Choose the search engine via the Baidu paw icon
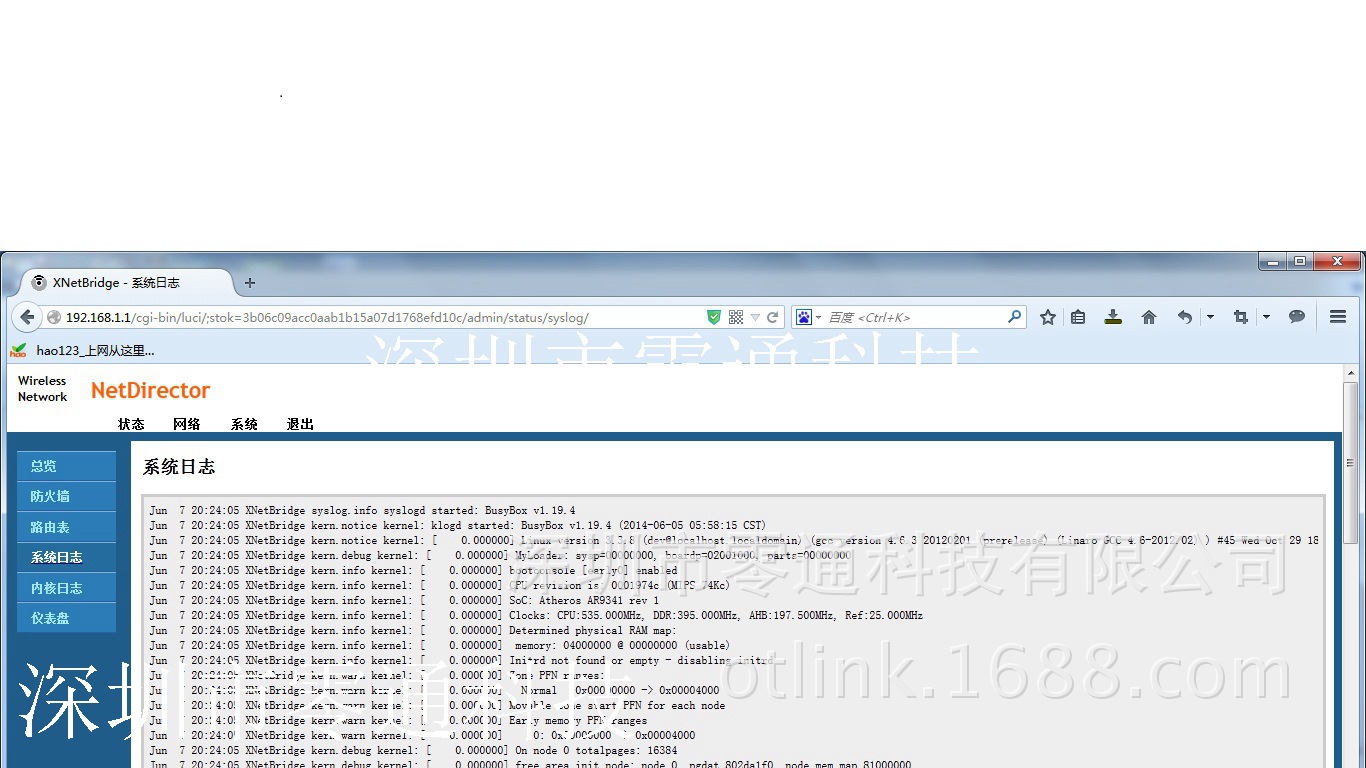Viewport: 1366px width, 768px height. (804, 317)
